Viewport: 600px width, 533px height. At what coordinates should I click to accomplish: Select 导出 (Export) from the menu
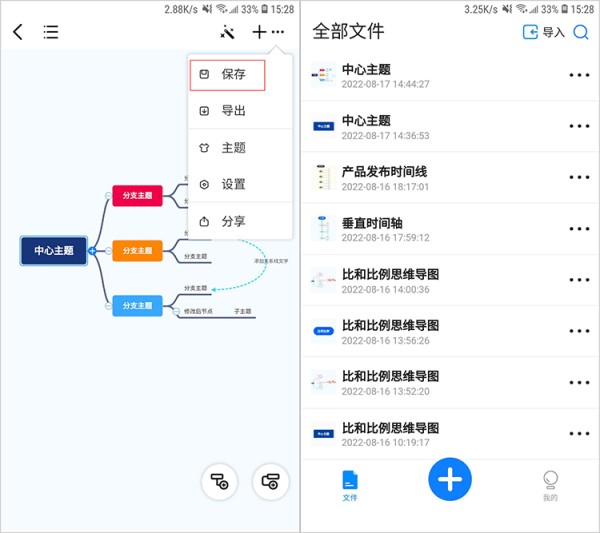[240, 111]
